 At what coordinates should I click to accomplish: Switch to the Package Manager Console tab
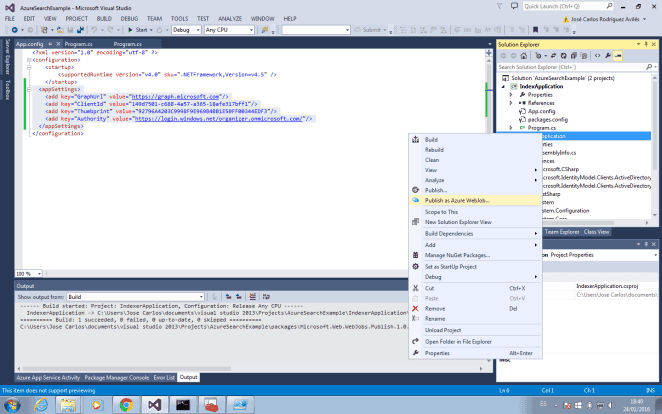pos(115,377)
